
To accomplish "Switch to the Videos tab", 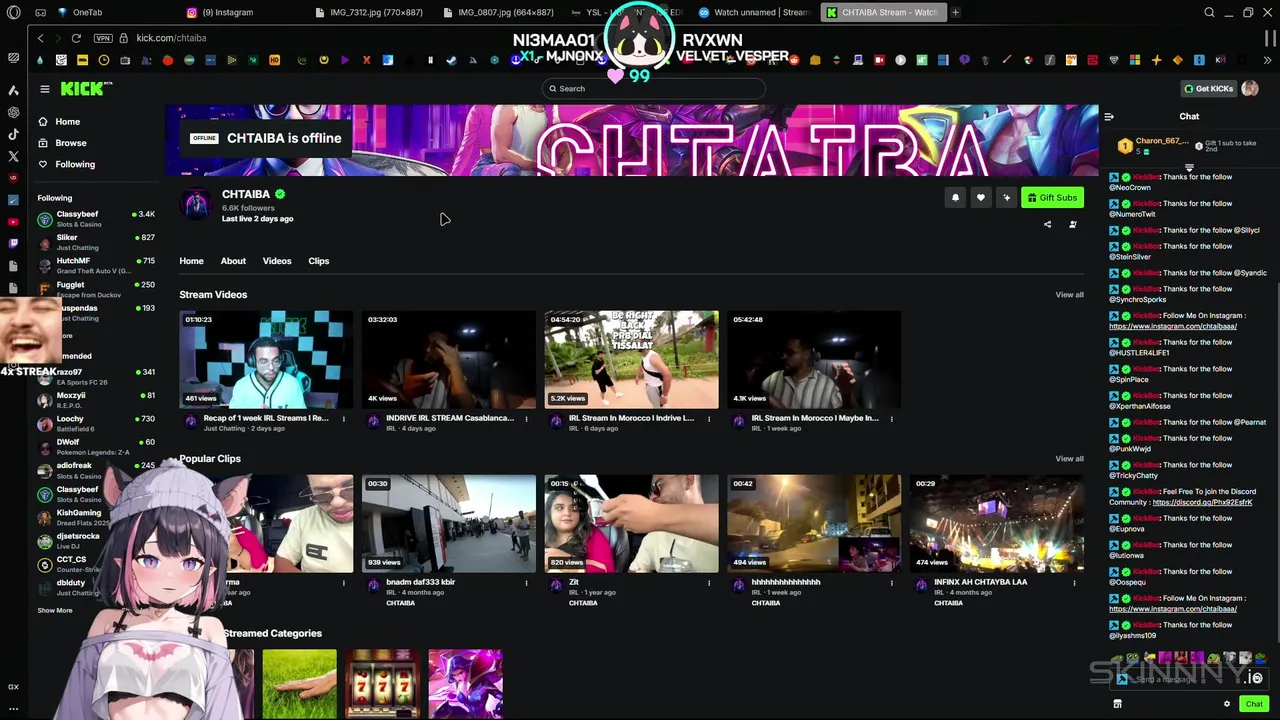I will 277,261.
